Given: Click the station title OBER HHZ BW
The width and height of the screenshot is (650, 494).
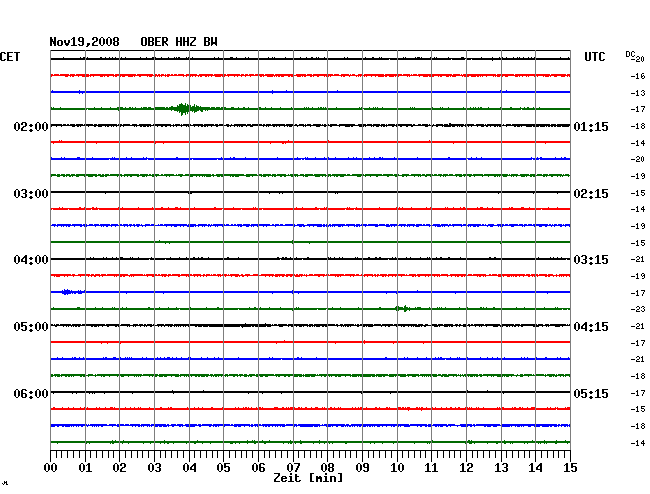Looking at the screenshot, I should pos(179,42).
